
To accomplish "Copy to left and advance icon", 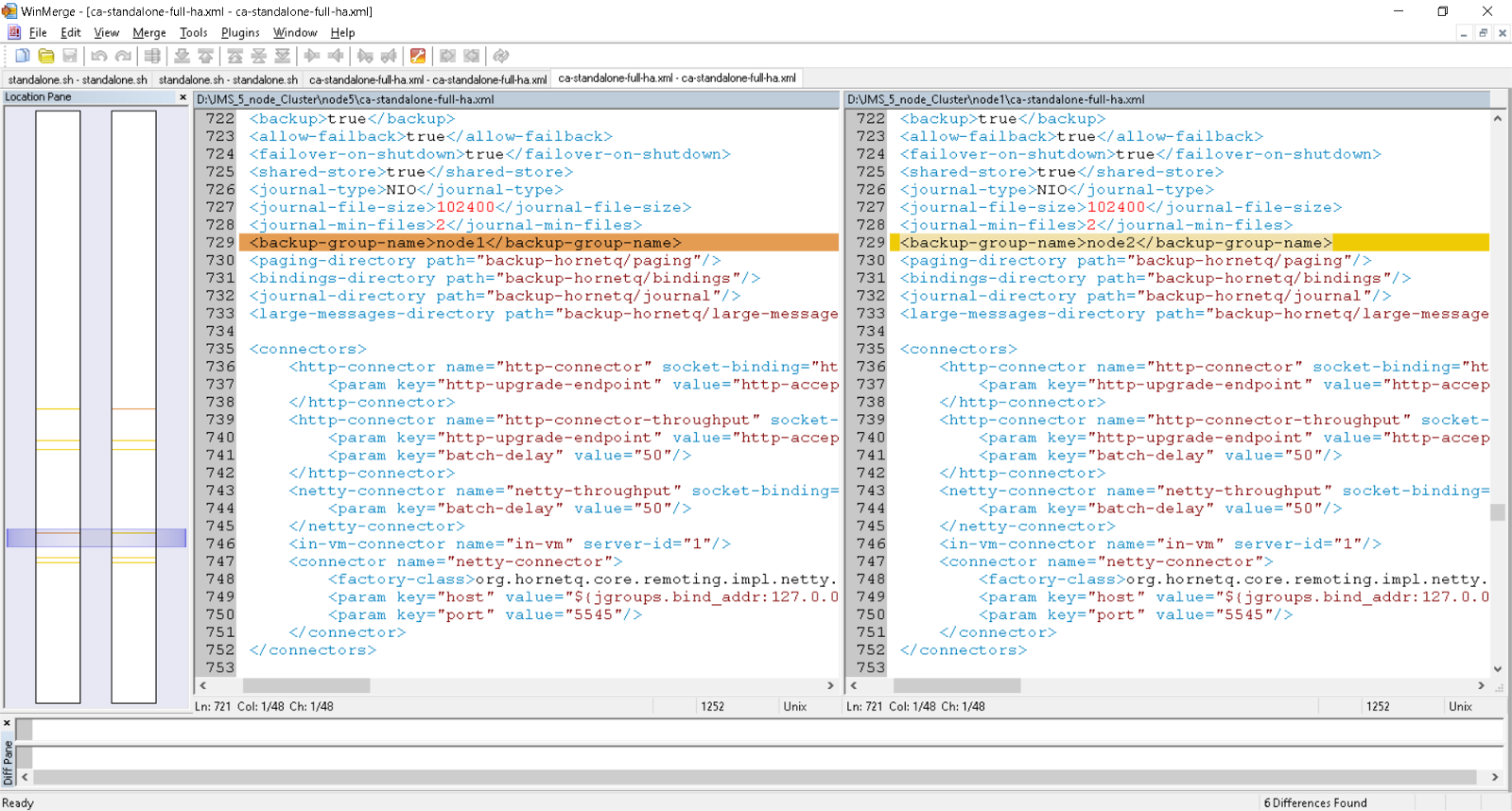I will tap(389, 56).
